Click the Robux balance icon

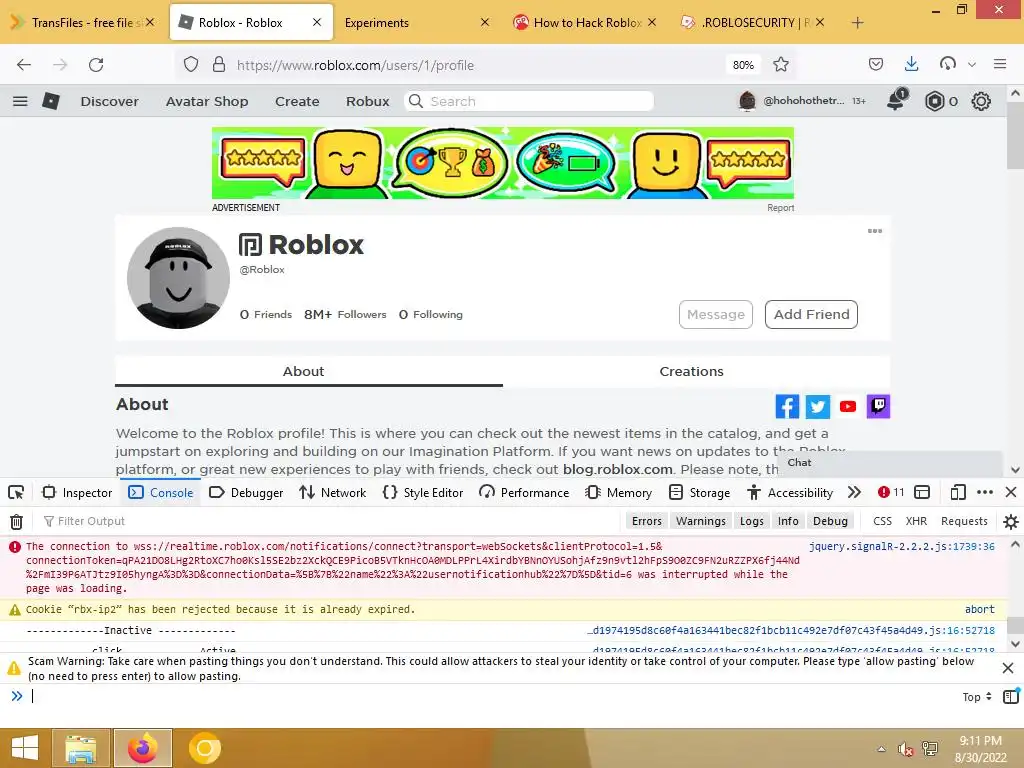[935, 101]
